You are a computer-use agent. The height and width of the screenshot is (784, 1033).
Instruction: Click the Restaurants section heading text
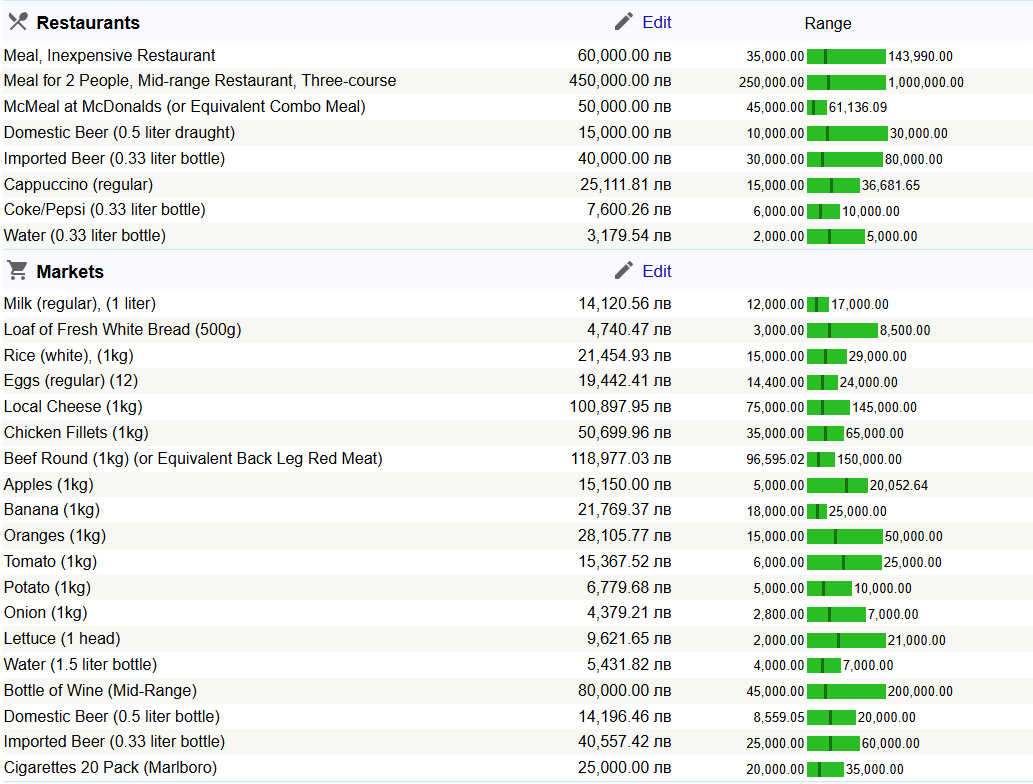(88, 23)
